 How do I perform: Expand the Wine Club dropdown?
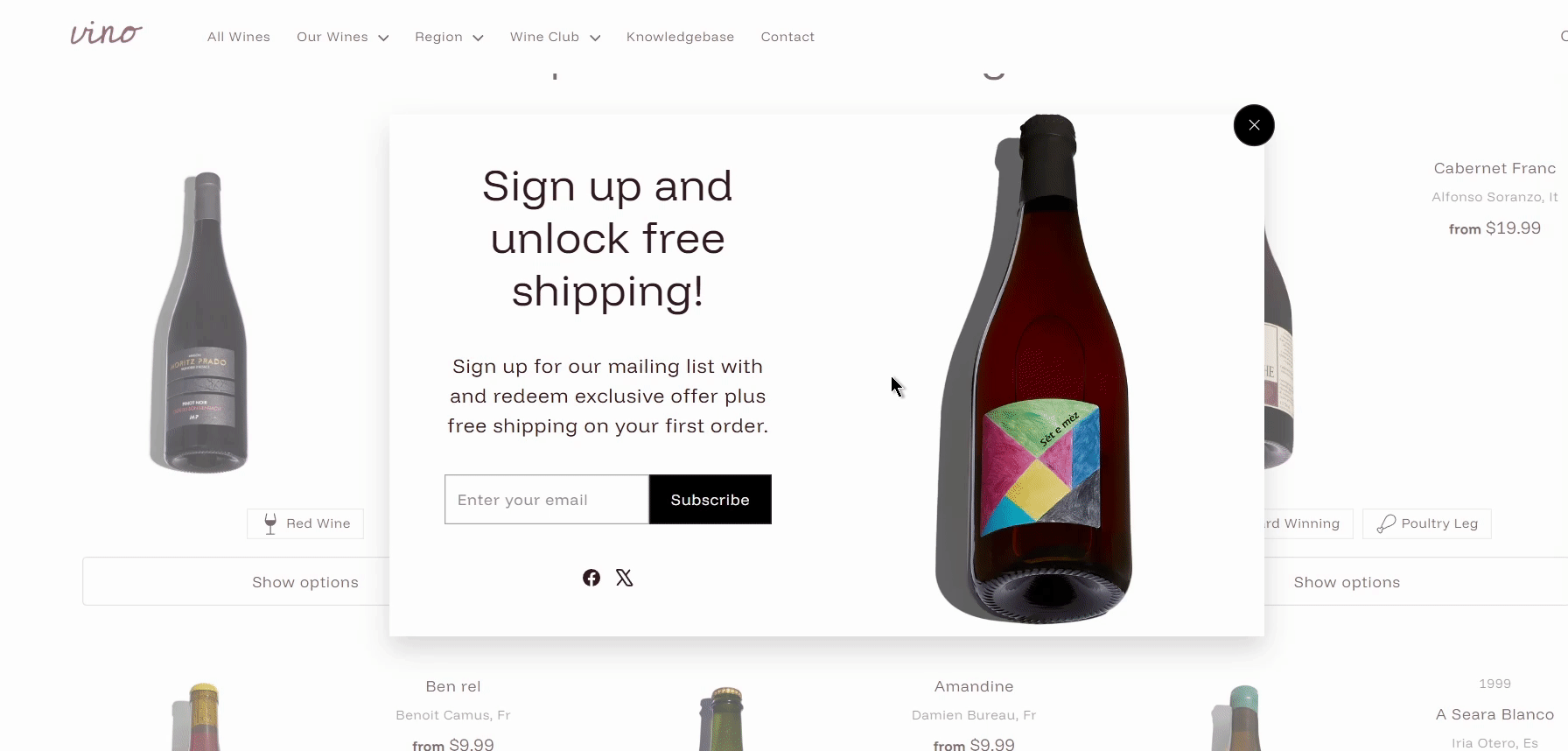coord(555,37)
